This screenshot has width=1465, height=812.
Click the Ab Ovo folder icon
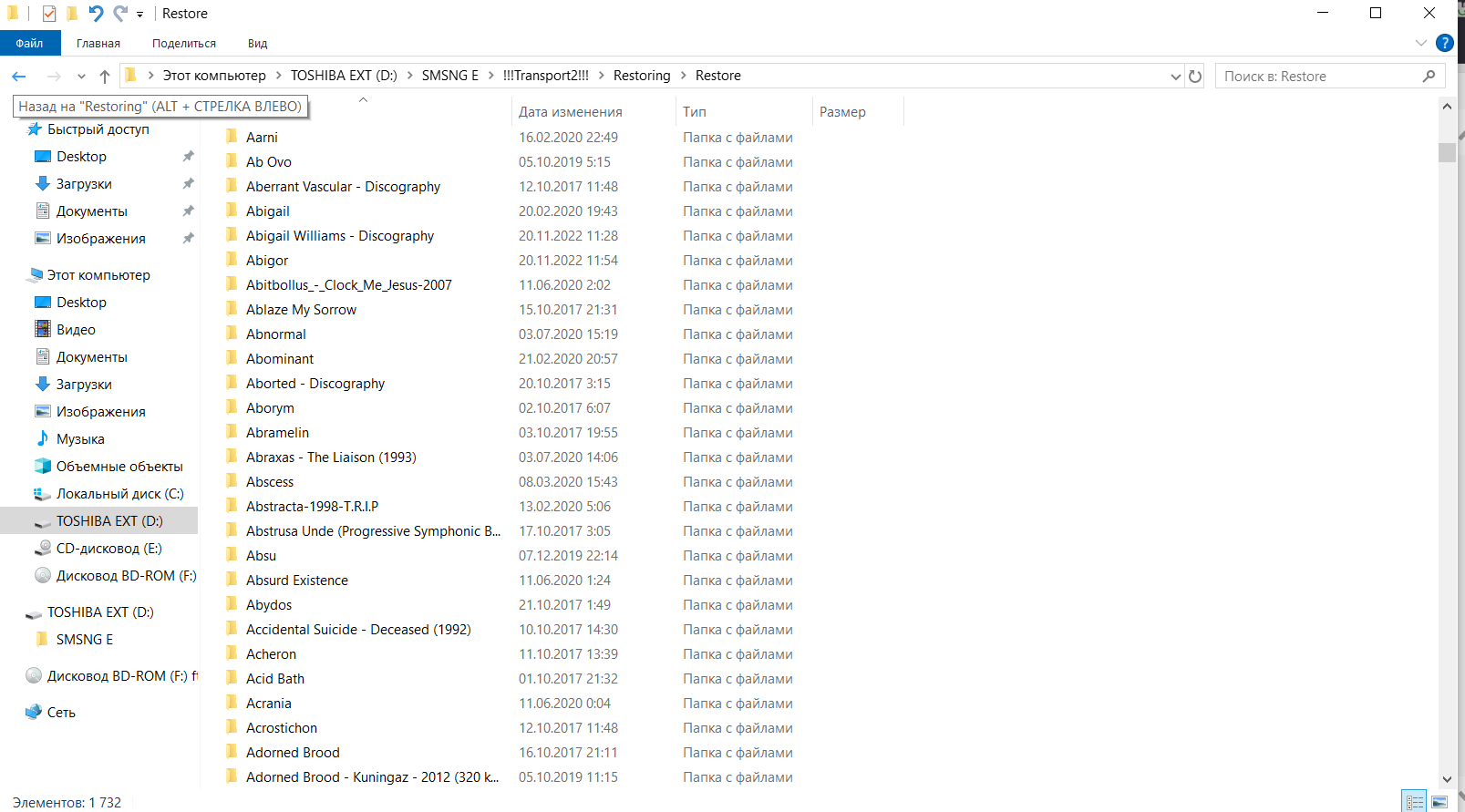click(232, 161)
